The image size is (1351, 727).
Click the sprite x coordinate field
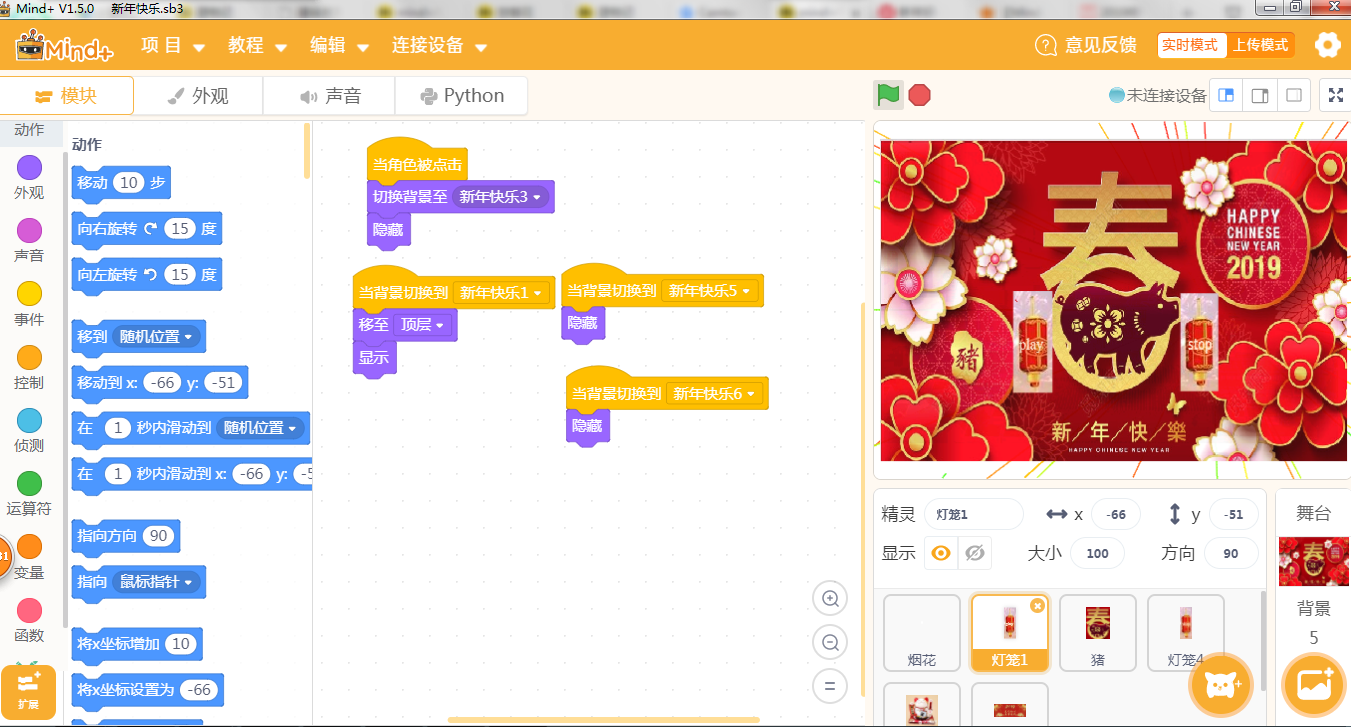1117,514
